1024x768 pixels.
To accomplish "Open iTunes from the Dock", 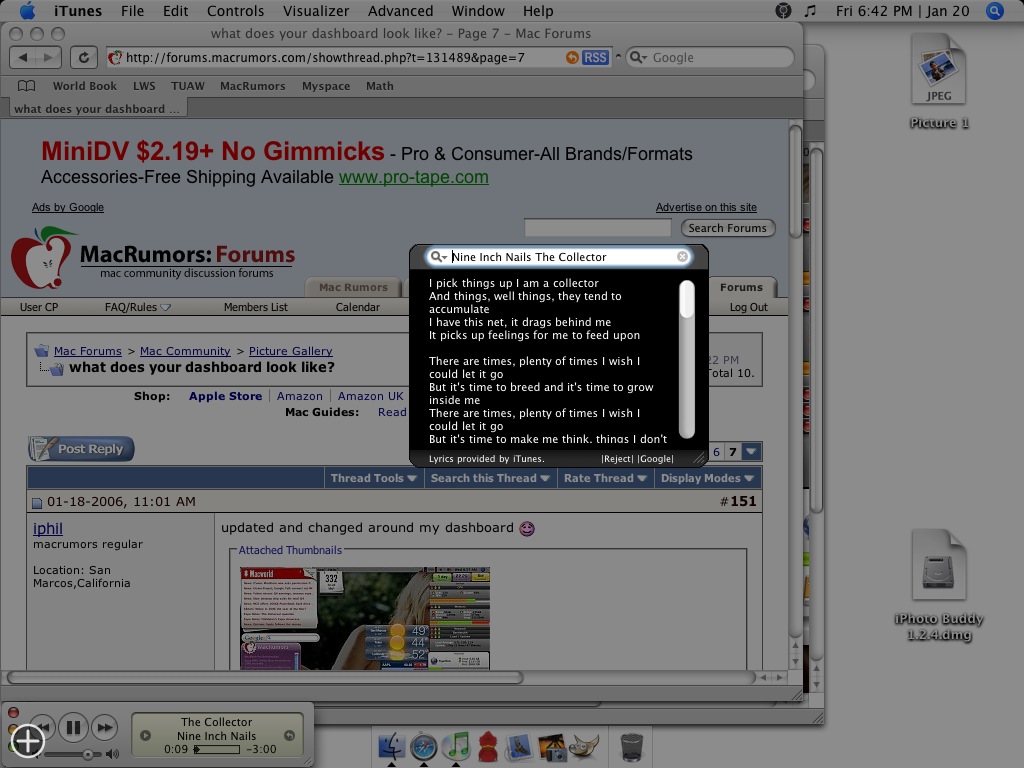I will 456,746.
